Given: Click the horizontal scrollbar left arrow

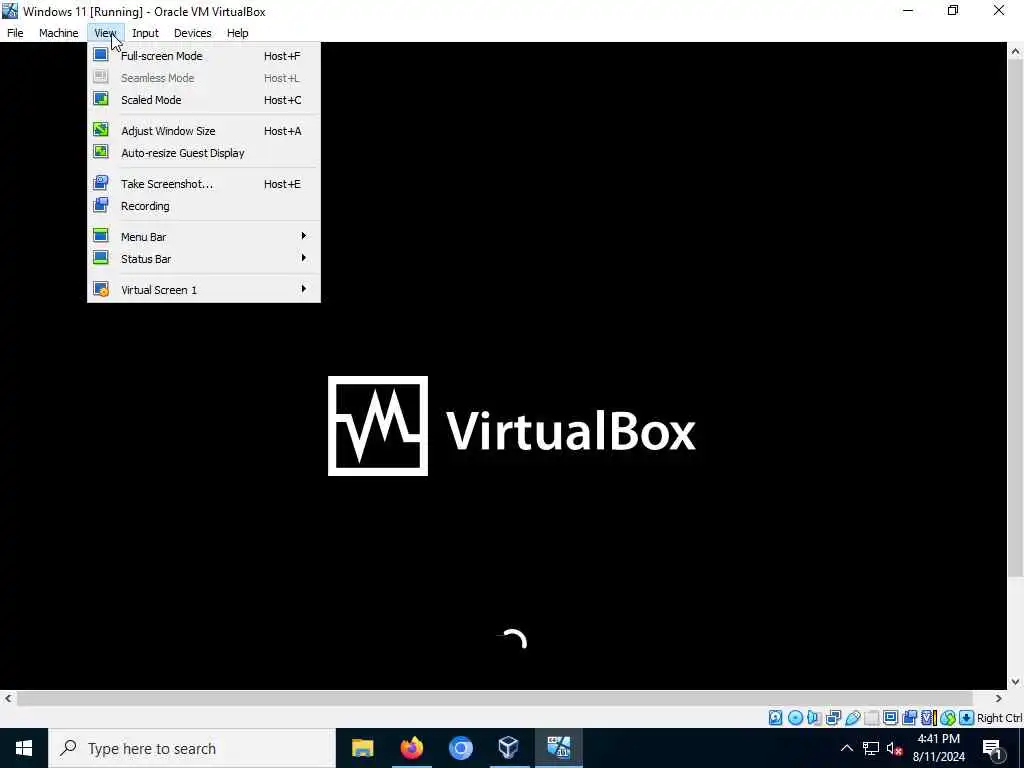Looking at the screenshot, I should 8,698.
